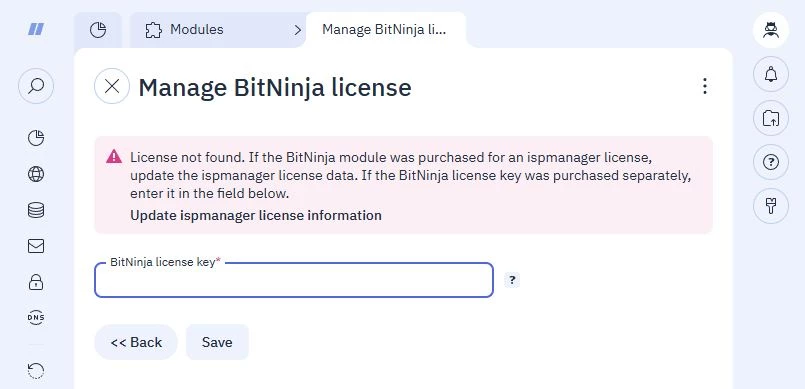805x389 pixels.
Task: Open the SSL padlock icon in the sidebar
Action: click(x=36, y=282)
